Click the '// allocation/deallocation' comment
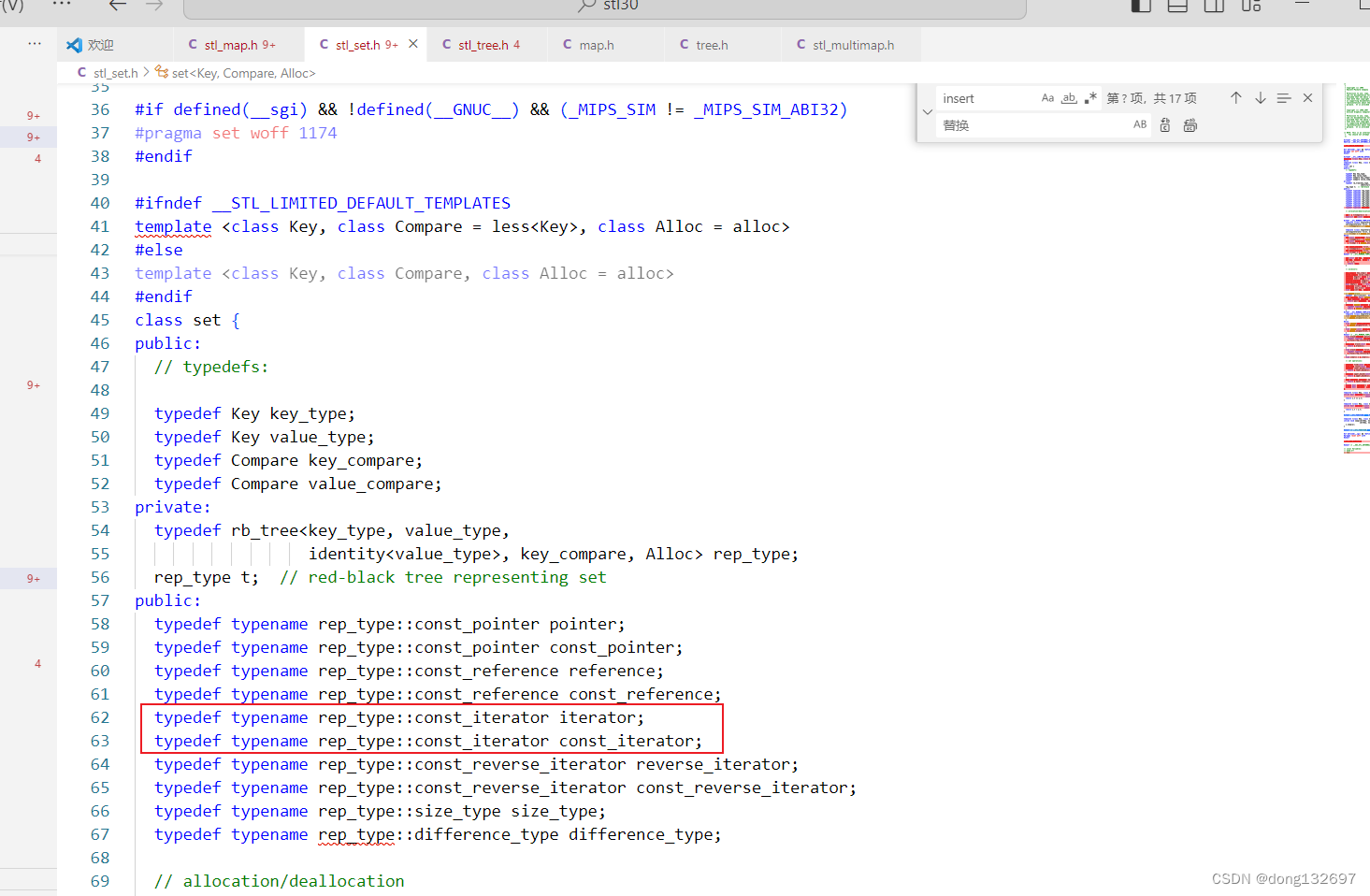 coord(280,881)
